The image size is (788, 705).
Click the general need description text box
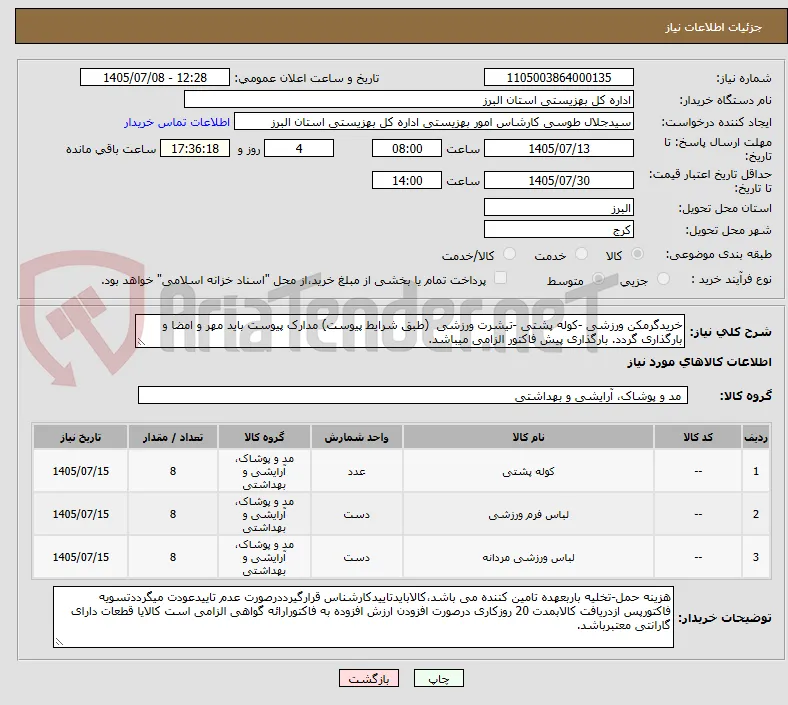point(410,332)
